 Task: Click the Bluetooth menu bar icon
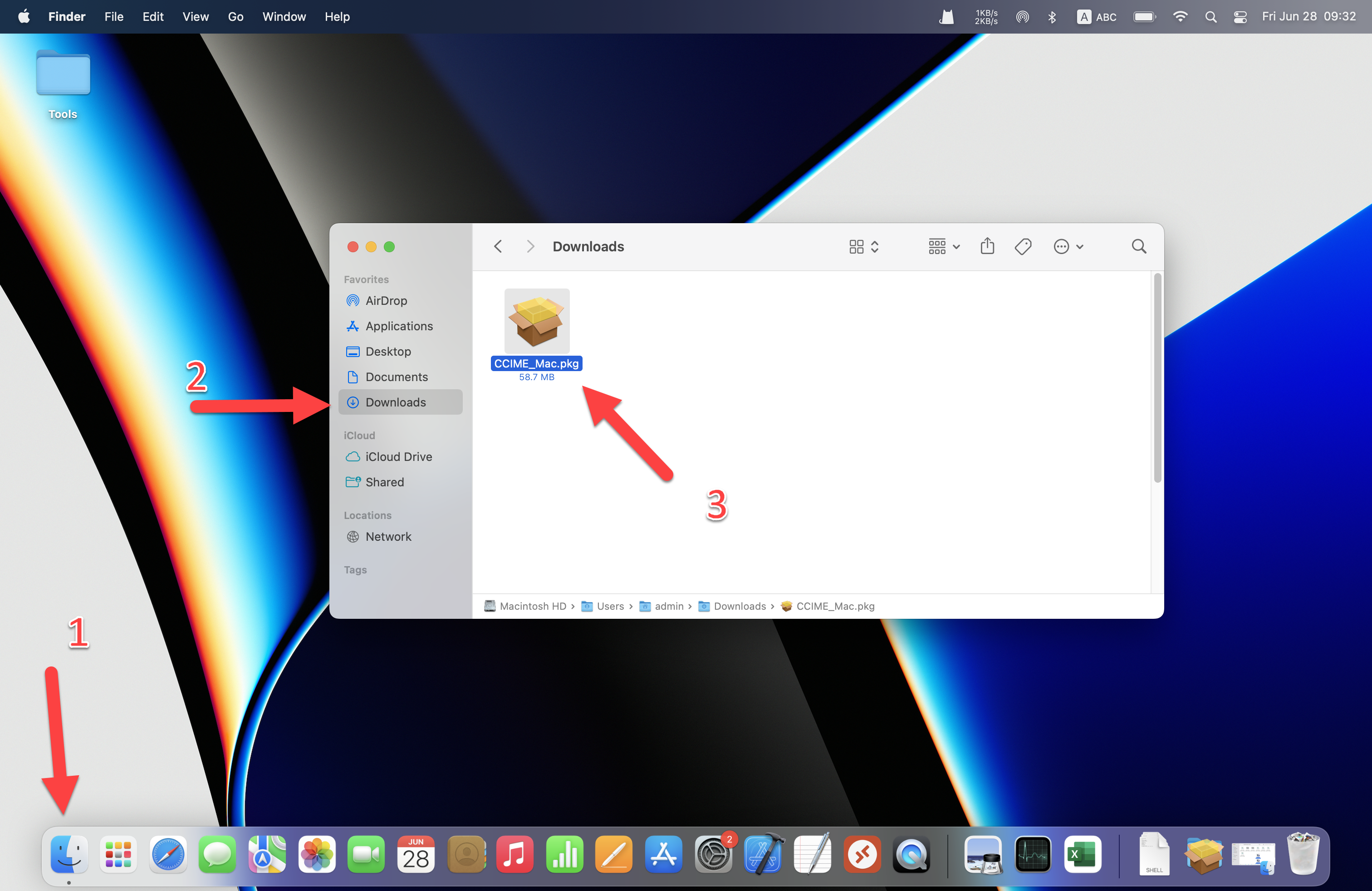[x=1052, y=17]
